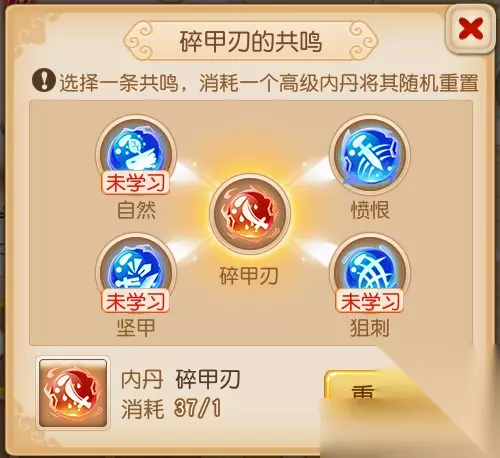The width and height of the screenshot is (500, 458).
Task: Click the 碎甲刃的共鸣 title banner
Action: tap(251, 41)
